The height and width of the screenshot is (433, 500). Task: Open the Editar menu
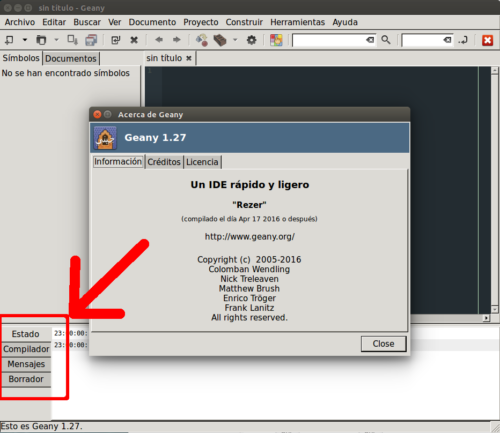(x=54, y=22)
